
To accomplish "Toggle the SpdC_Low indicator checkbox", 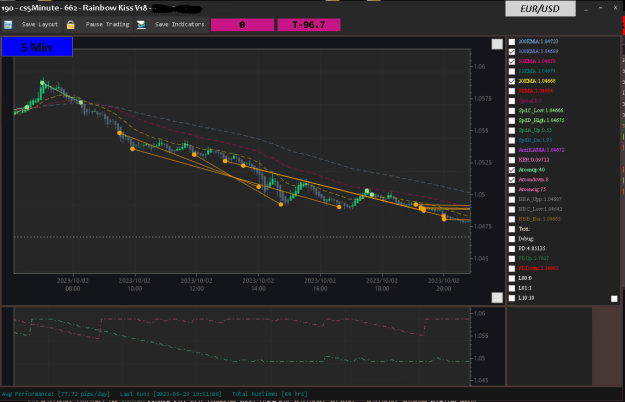I will (x=512, y=111).
